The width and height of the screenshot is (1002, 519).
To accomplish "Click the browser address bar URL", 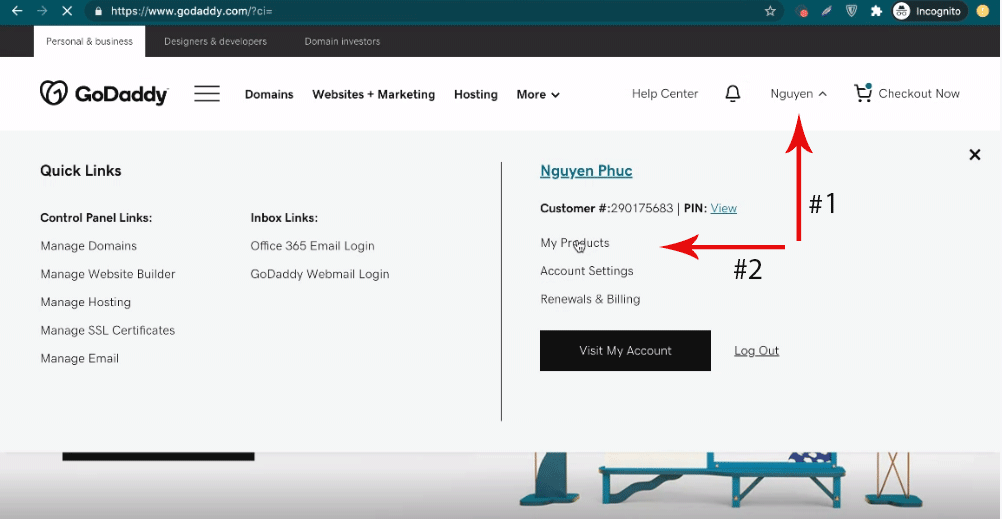I will (192, 11).
